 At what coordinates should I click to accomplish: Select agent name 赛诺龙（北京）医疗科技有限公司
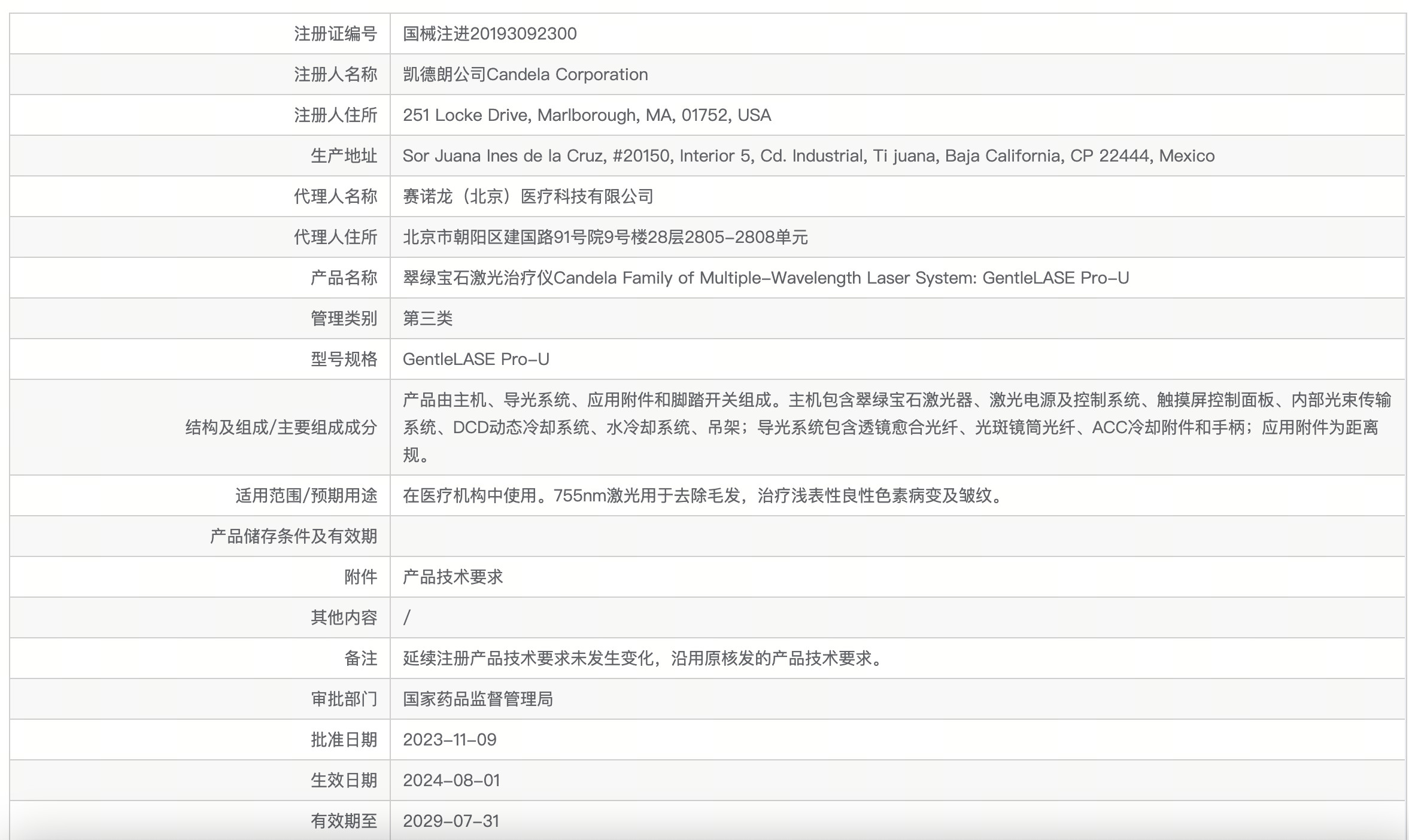(528, 196)
